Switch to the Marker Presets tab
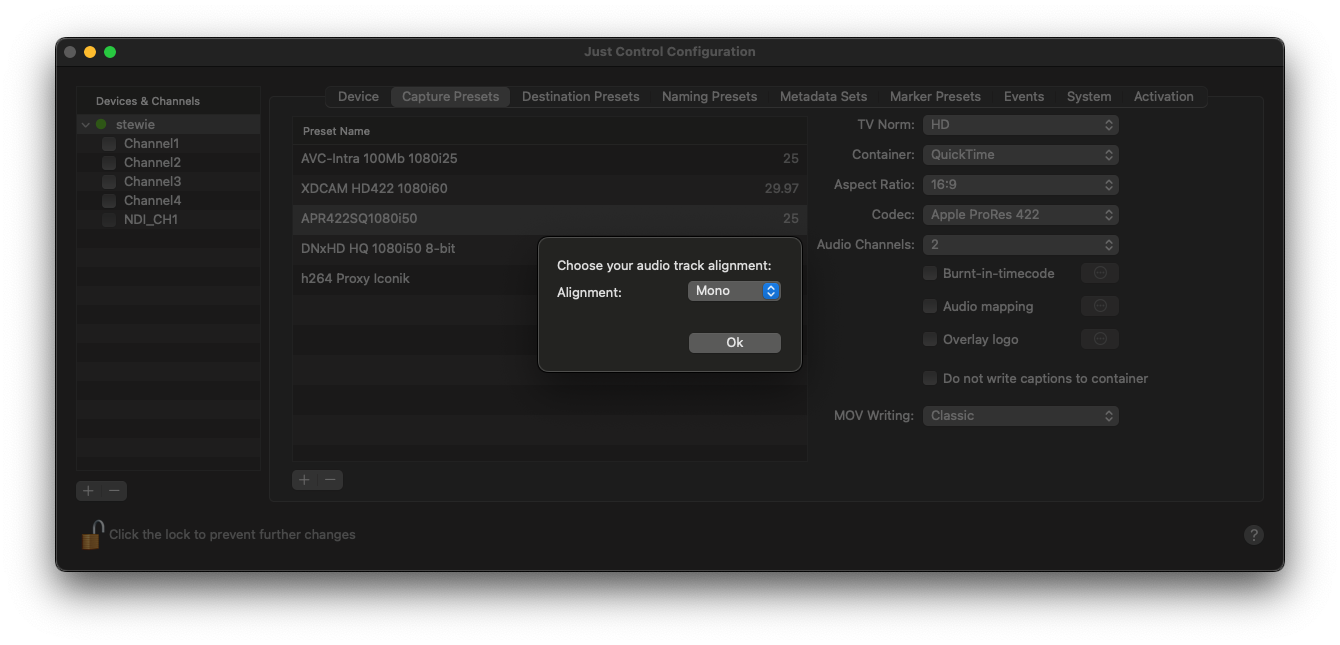 [935, 97]
